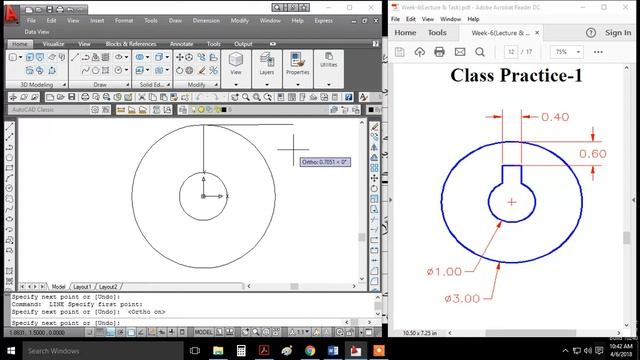The width and height of the screenshot is (640, 360).
Task: Select the Spline tool in left Draw toolbar
Action: (x=10, y=209)
